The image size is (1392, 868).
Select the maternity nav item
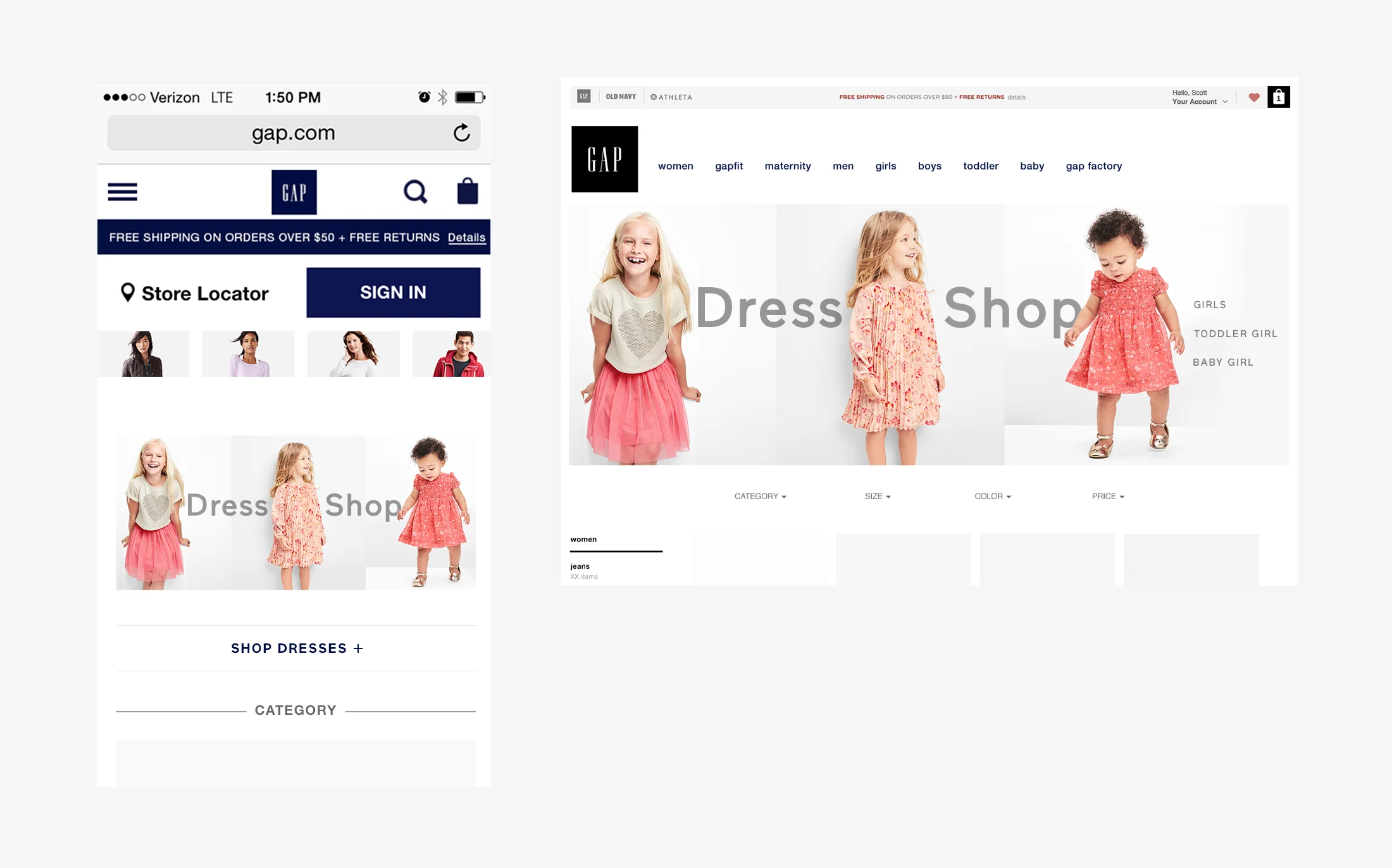click(788, 166)
